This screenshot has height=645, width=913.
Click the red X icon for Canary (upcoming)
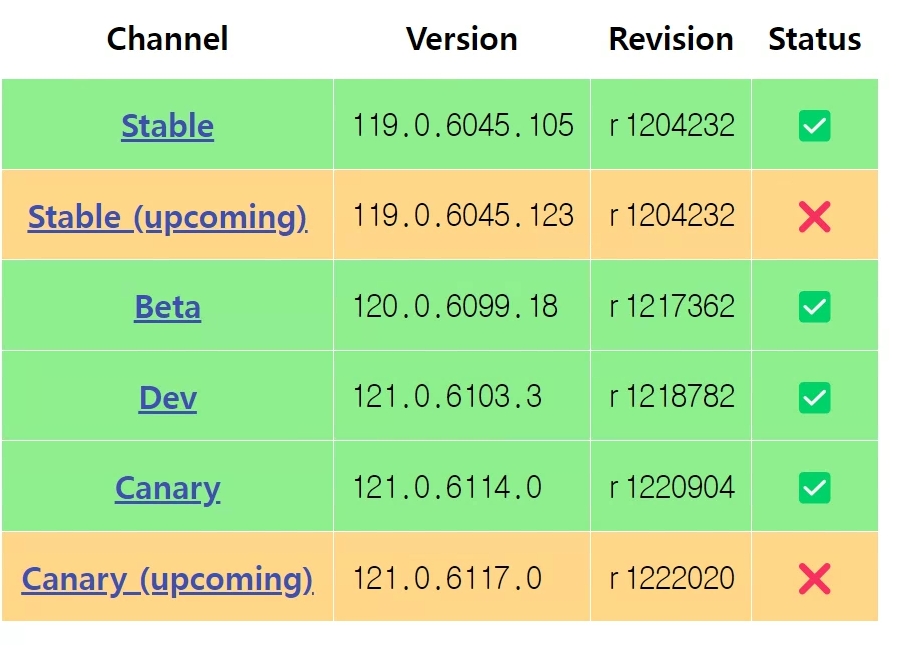click(x=815, y=579)
